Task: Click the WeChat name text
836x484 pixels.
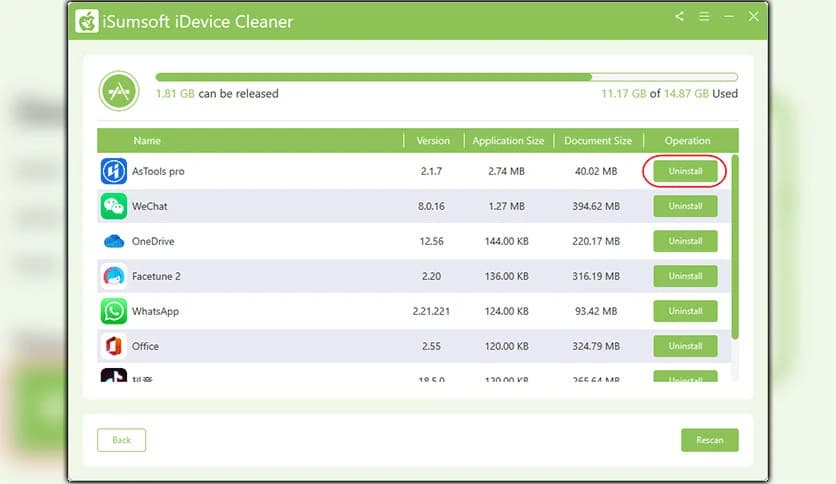Action: (x=149, y=206)
